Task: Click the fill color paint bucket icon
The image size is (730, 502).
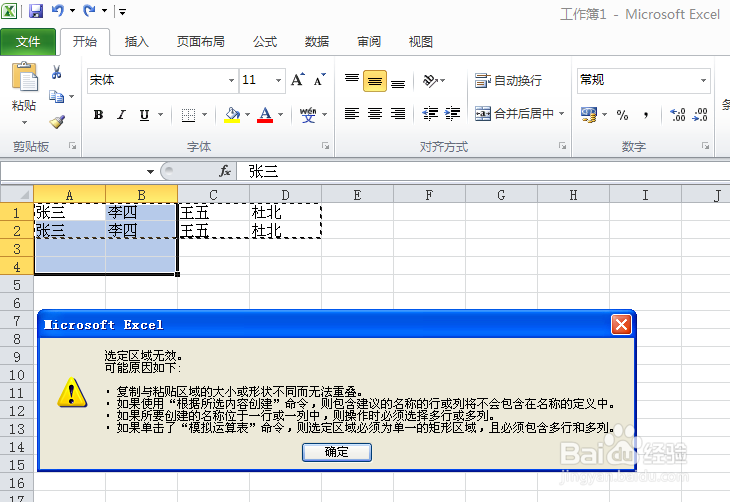Action: coord(232,115)
